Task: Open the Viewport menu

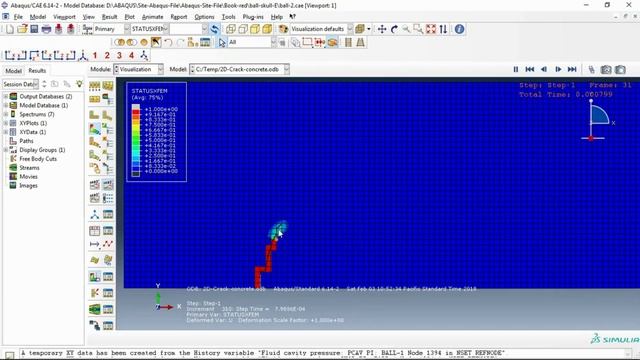Action: pyautogui.click(x=64, y=17)
